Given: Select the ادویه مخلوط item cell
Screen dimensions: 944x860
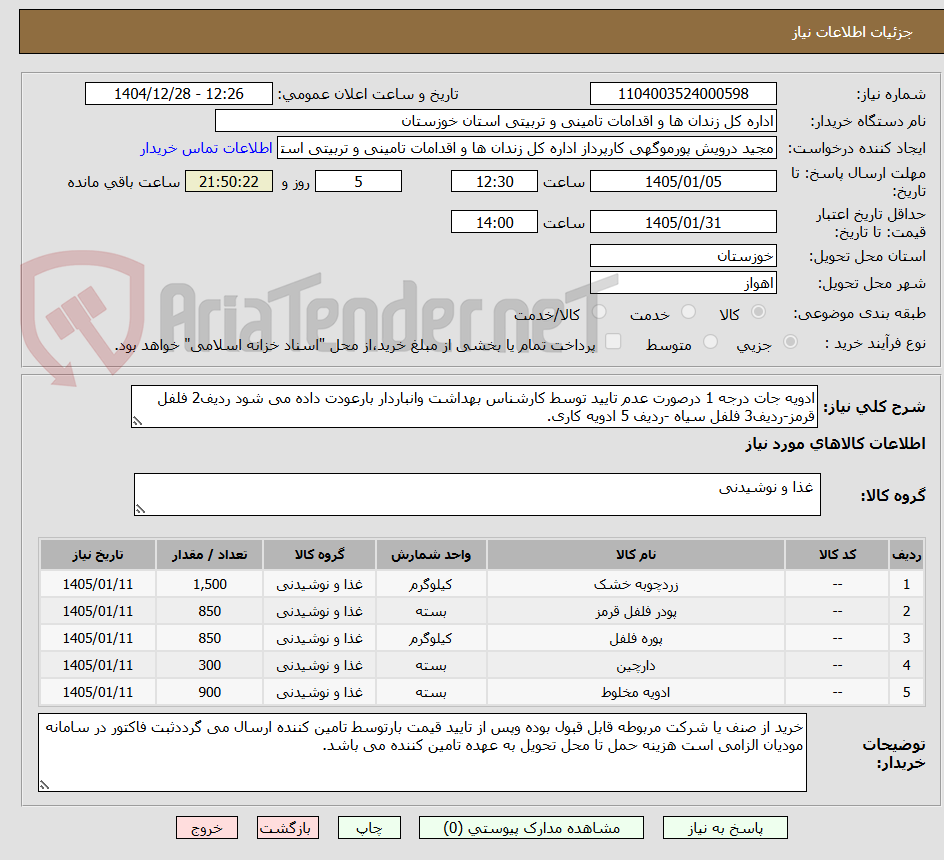Looking at the screenshot, I should tap(636, 693).
